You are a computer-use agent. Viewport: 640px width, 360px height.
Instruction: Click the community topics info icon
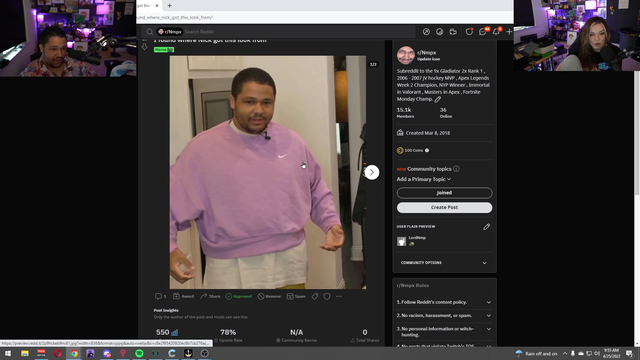456,169
